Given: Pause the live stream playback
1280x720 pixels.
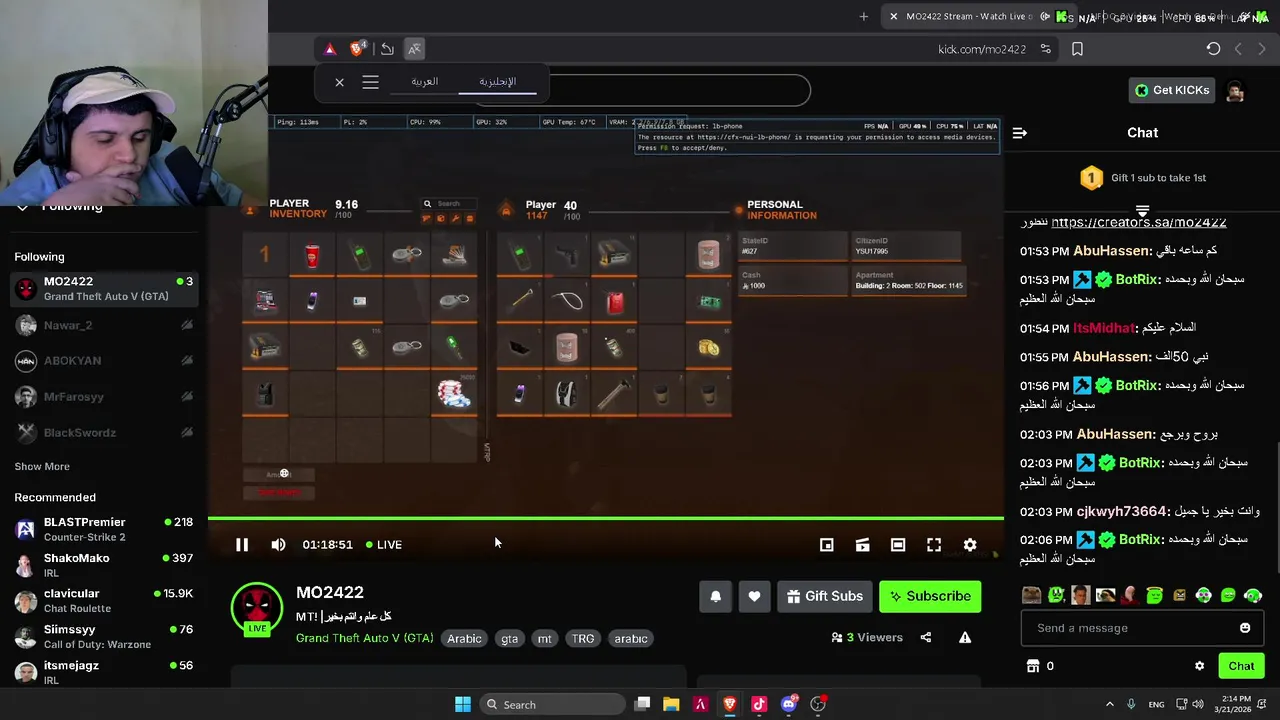Looking at the screenshot, I should click(x=242, y=544).
